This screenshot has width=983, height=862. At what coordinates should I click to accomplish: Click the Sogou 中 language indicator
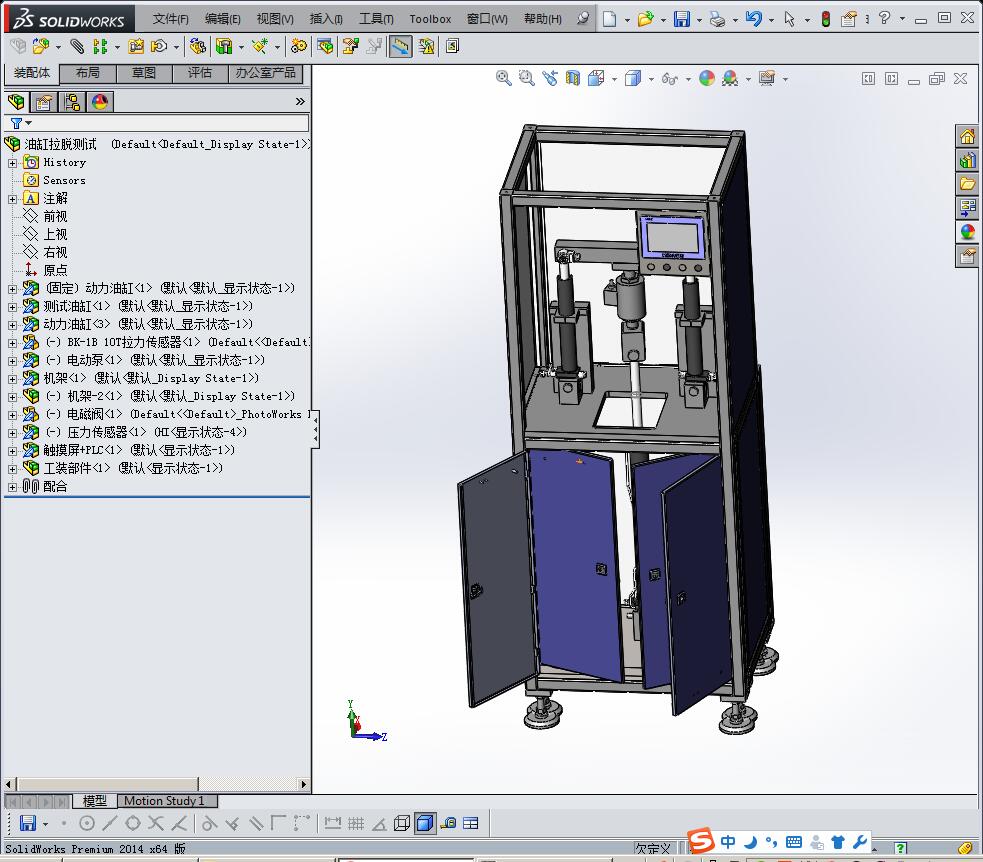click(x=728, y=842)
